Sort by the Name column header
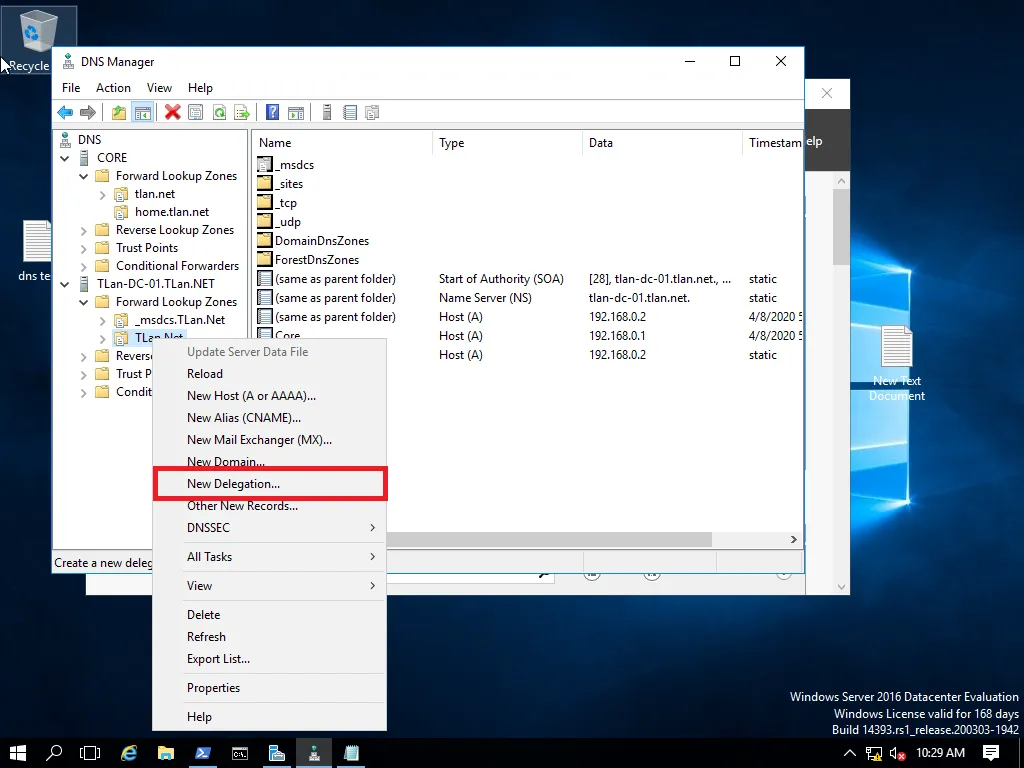Image resolution: width=1024 pixels, height=768 pixels. (x=343, y=143)
